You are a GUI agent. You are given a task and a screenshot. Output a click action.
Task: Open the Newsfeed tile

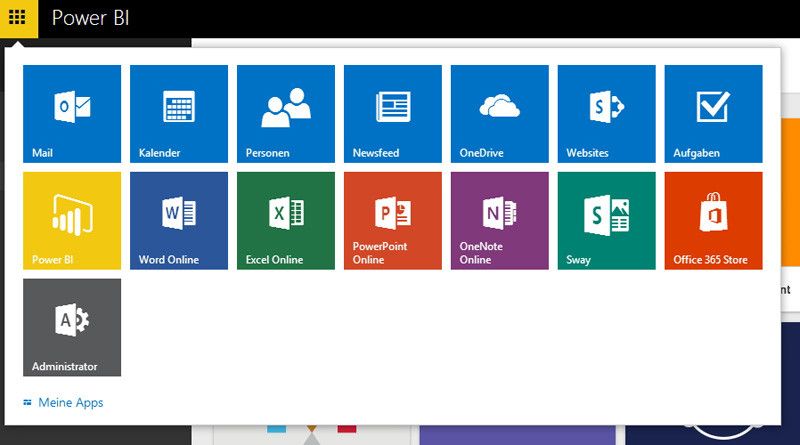(393, 114)
